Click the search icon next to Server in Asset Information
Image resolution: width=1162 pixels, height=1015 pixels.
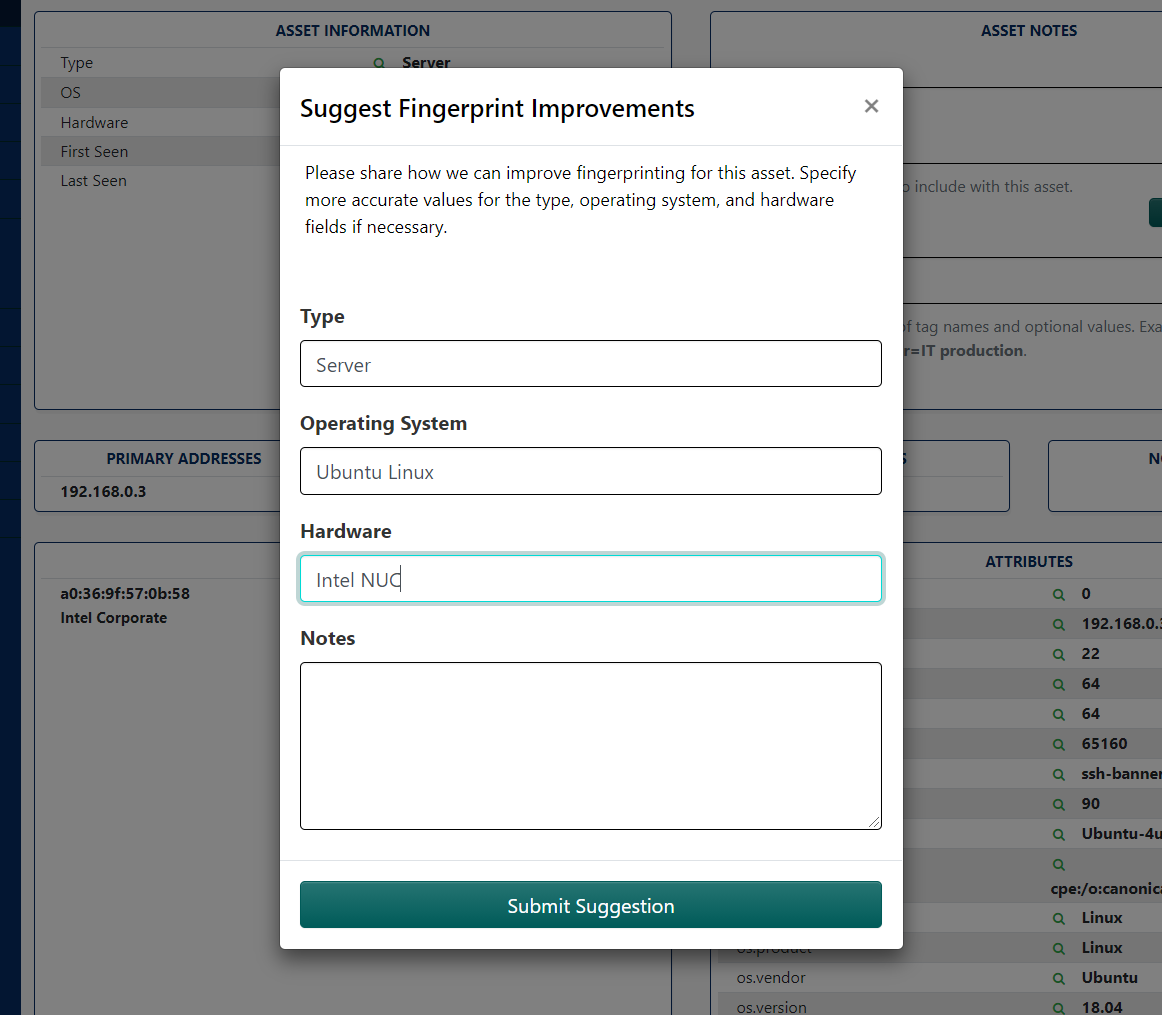point(378,63)
